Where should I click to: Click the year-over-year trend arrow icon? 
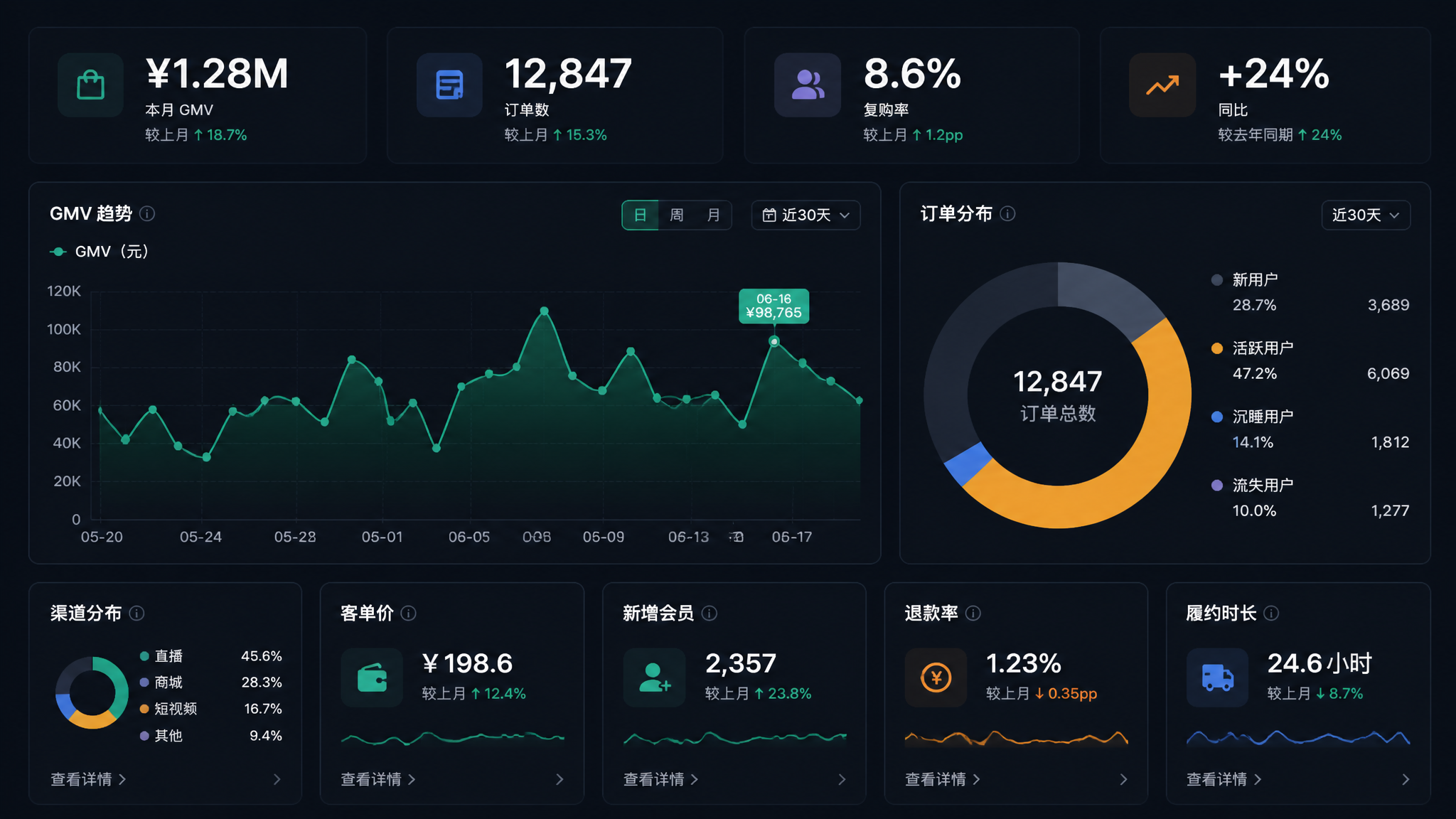pyautogui.click(x=1162, y=85)
